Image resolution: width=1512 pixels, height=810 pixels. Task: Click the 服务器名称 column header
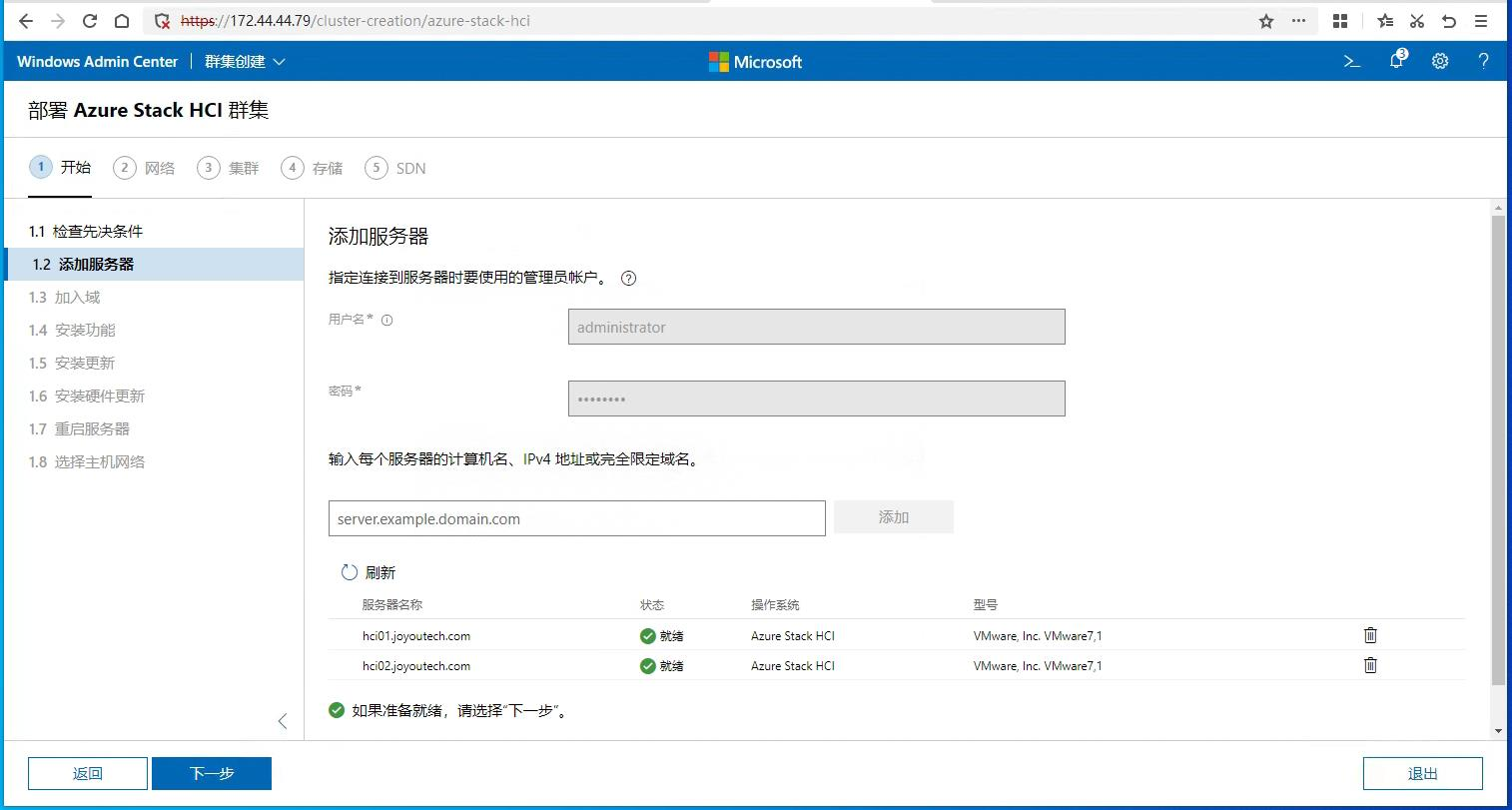coord(392,605)
